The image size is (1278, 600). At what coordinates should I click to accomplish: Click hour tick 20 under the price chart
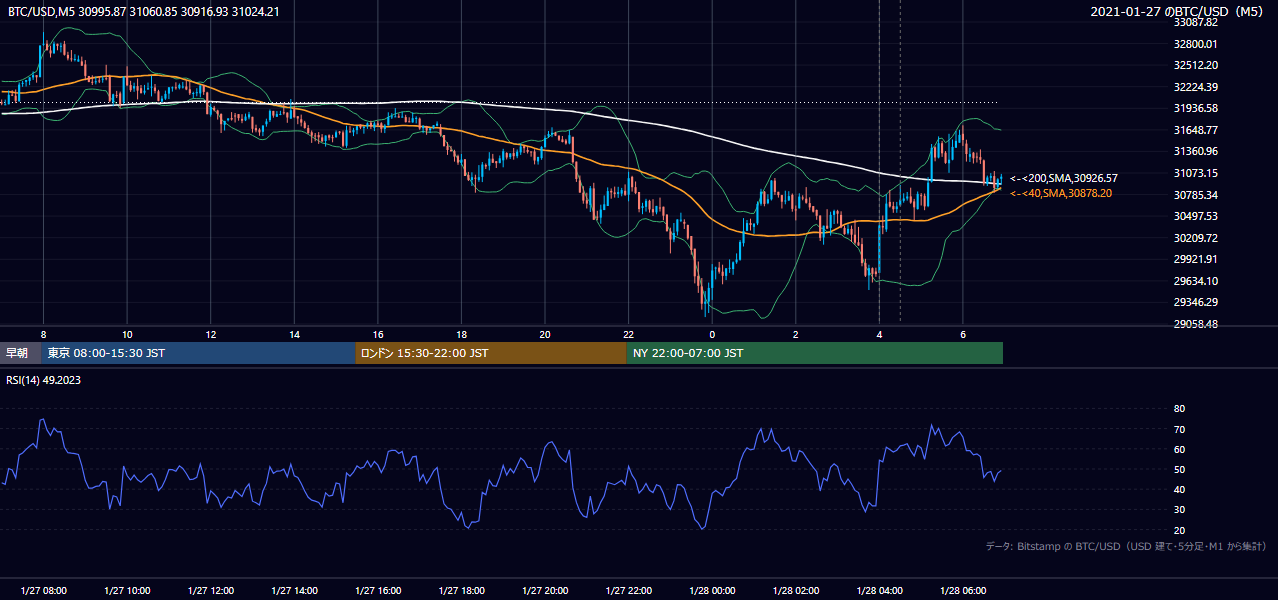pos(545,334)
